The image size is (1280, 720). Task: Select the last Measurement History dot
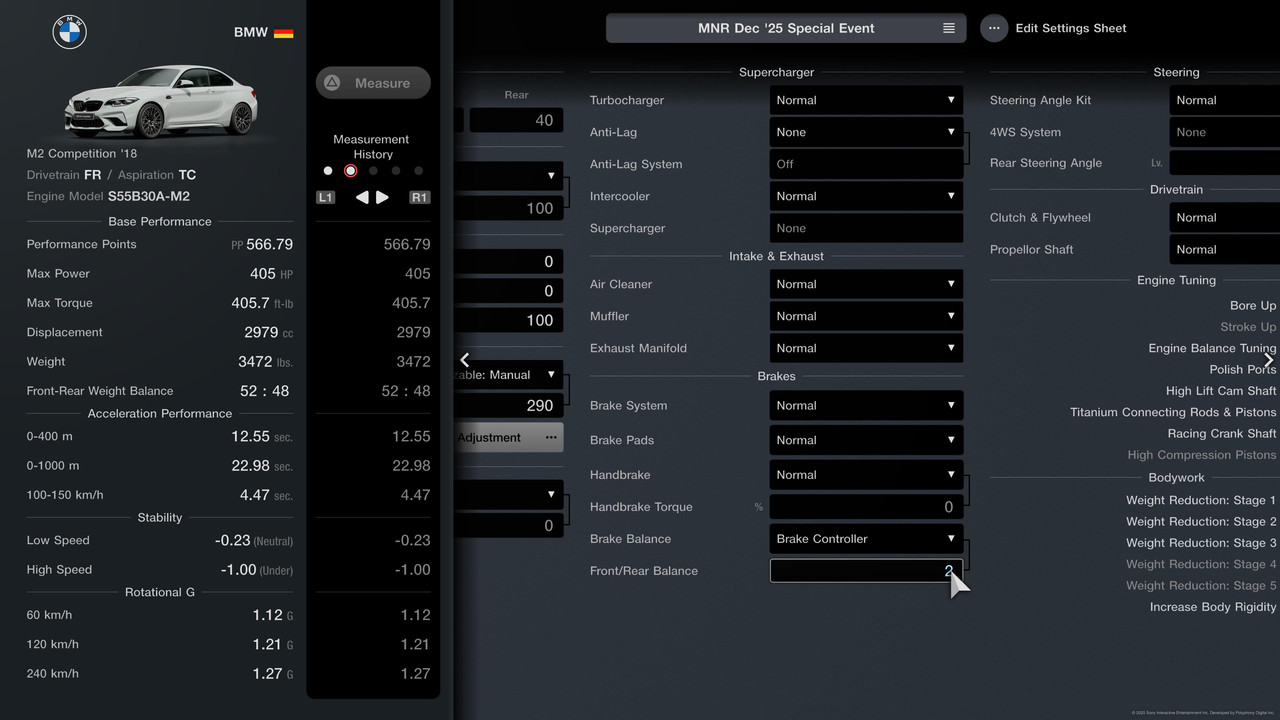[x=418, y=171]
